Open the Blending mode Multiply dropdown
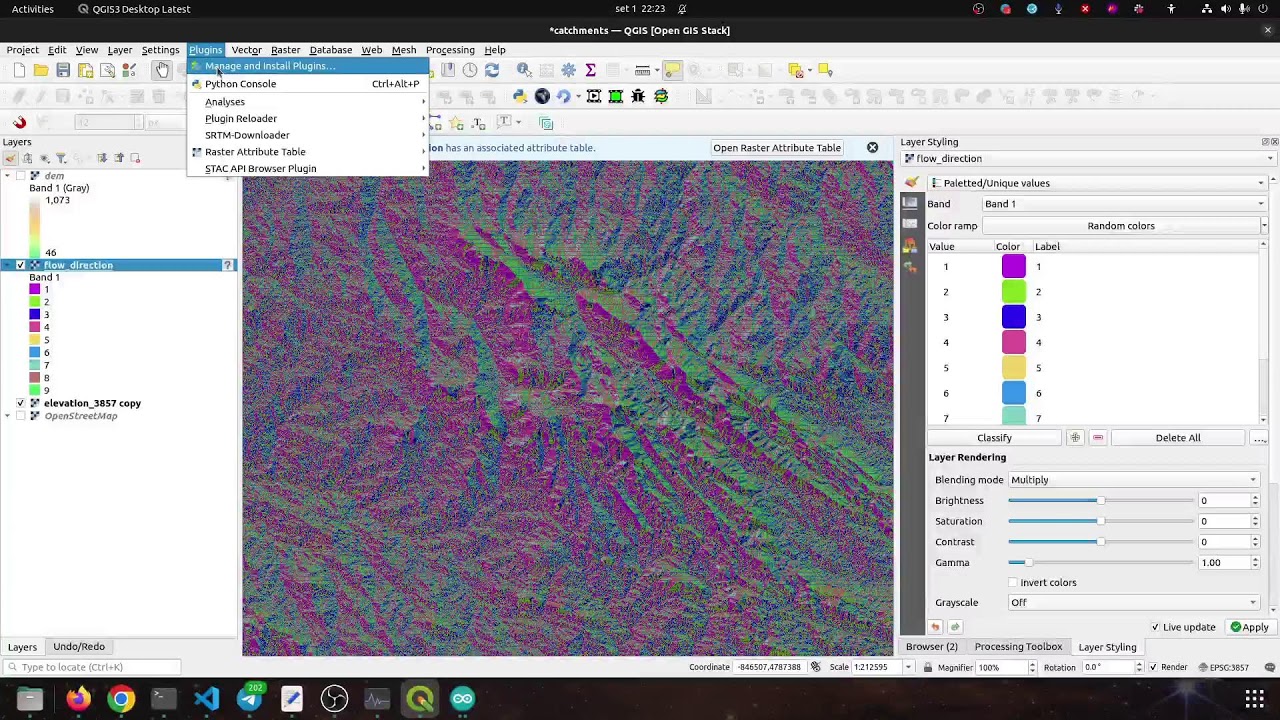Screen dimensions: 1280x720 1133,480
